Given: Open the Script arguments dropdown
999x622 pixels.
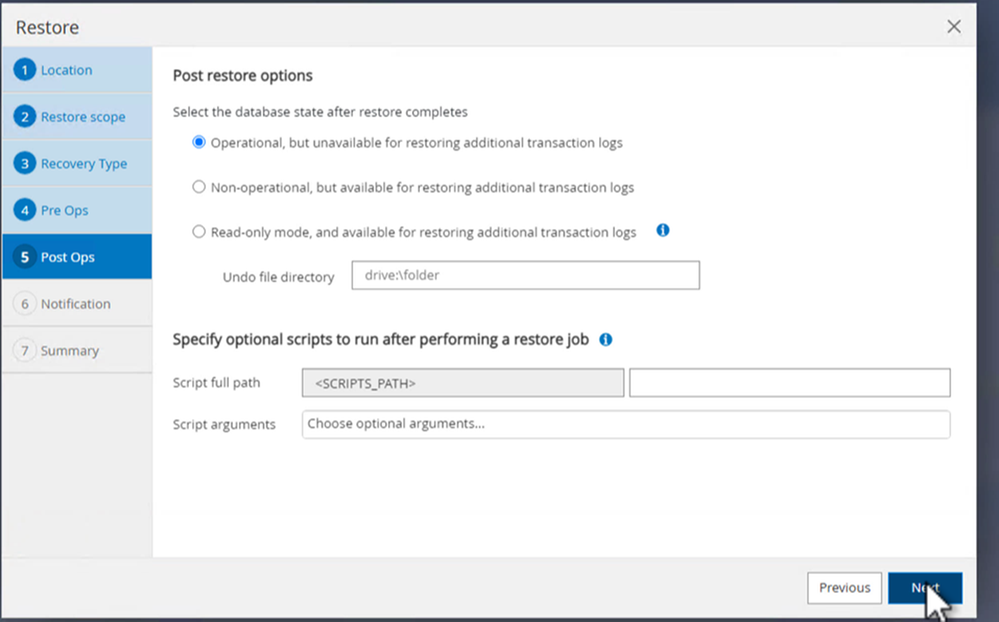Looking at the screenshot, I should (625, 424).
